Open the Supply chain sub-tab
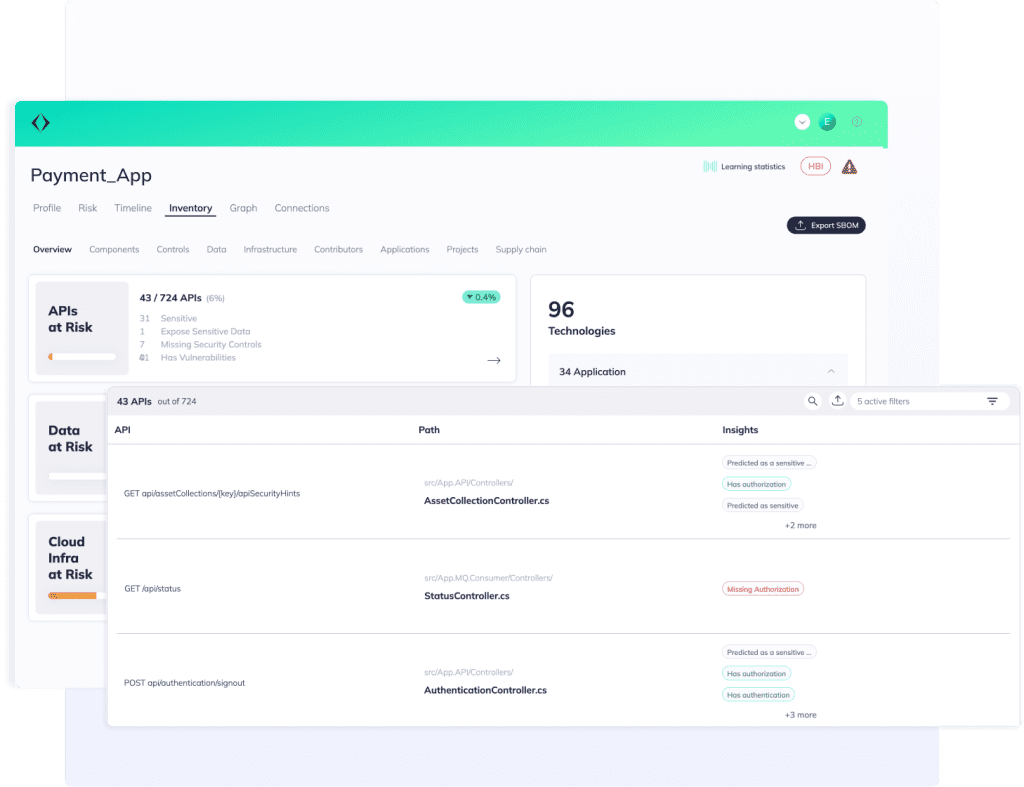1024x787 pixels. [x=521, y=249]
